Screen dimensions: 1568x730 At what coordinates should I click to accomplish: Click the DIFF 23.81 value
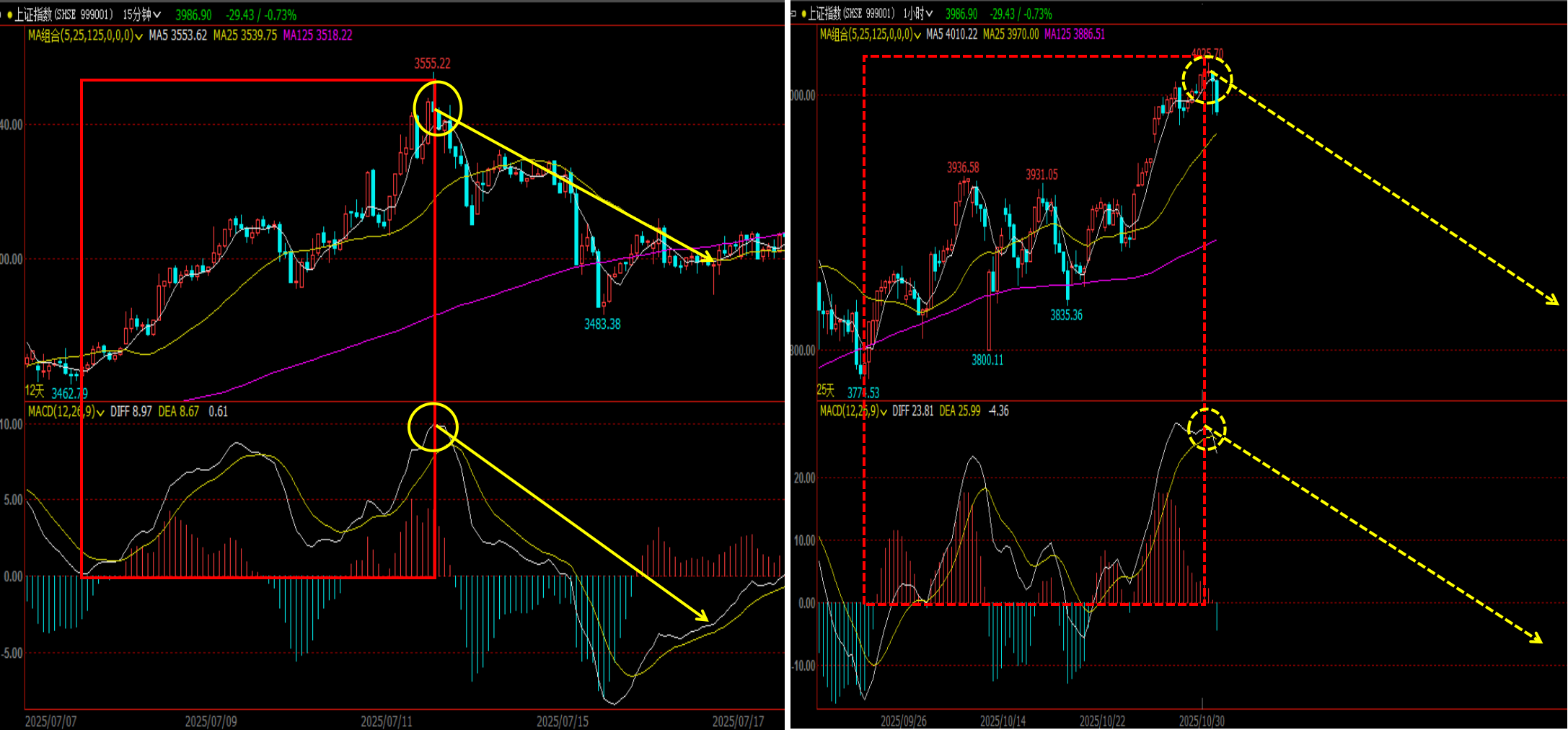point(913,411)
